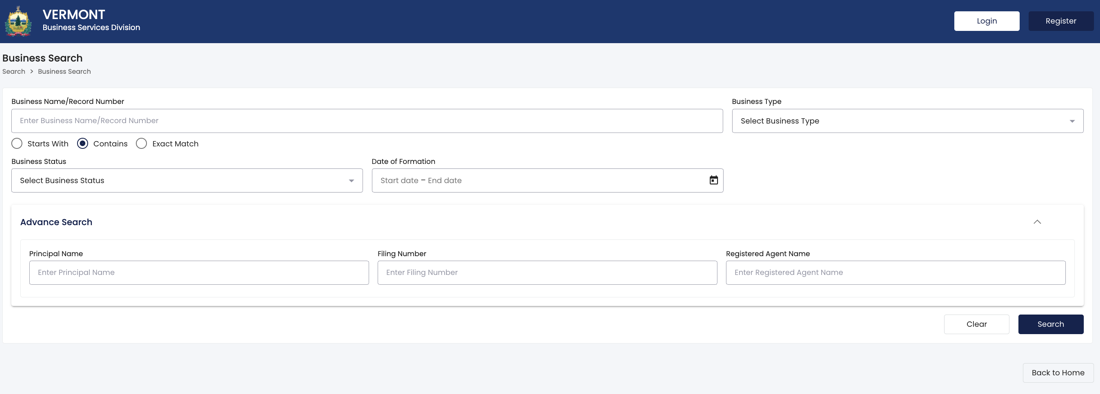Collapse the Advance Search section chevron
The width and height of the screenshot is (1100, 394).
point(1038,222)
